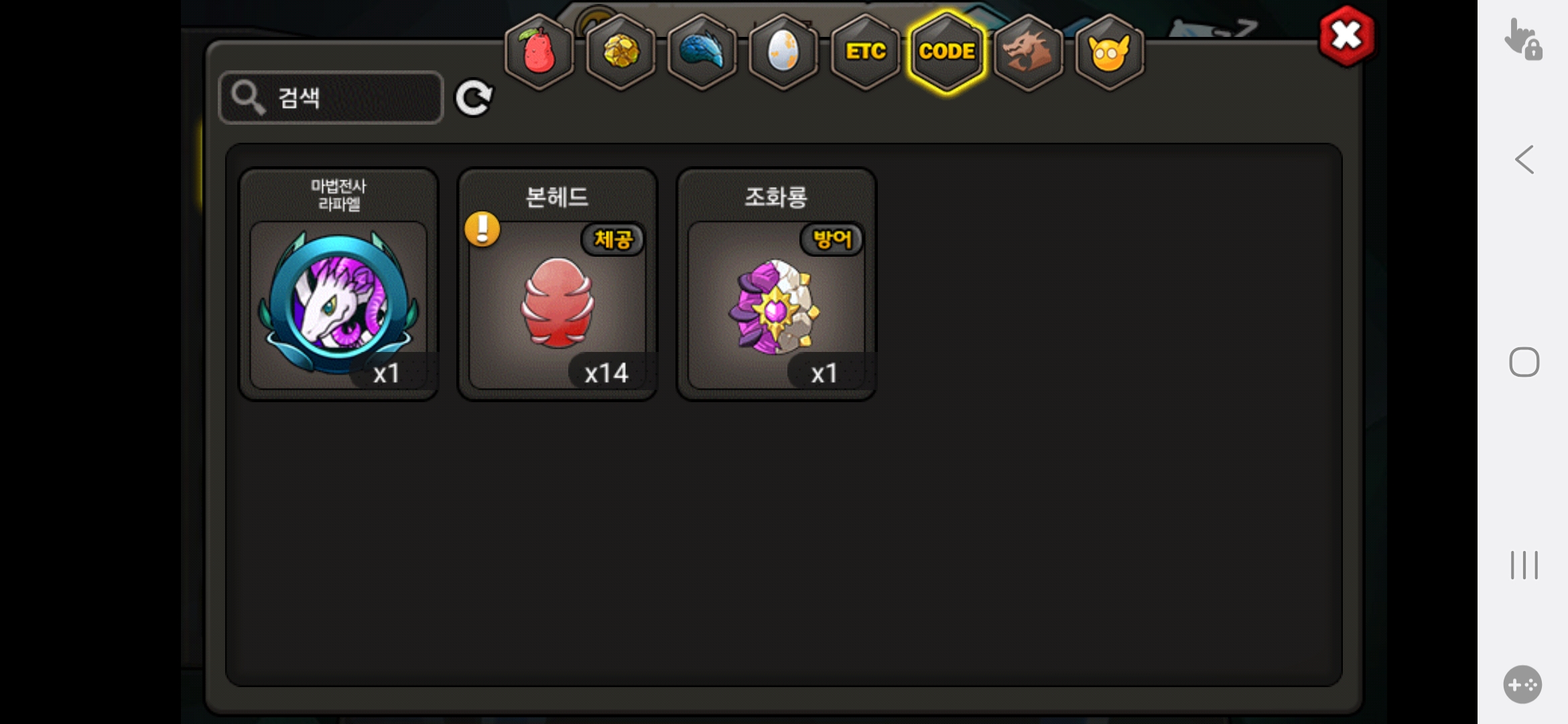Select the golden gem category tab
Viewport: 1568px width, 724px height.
click(x=621, y=52)
